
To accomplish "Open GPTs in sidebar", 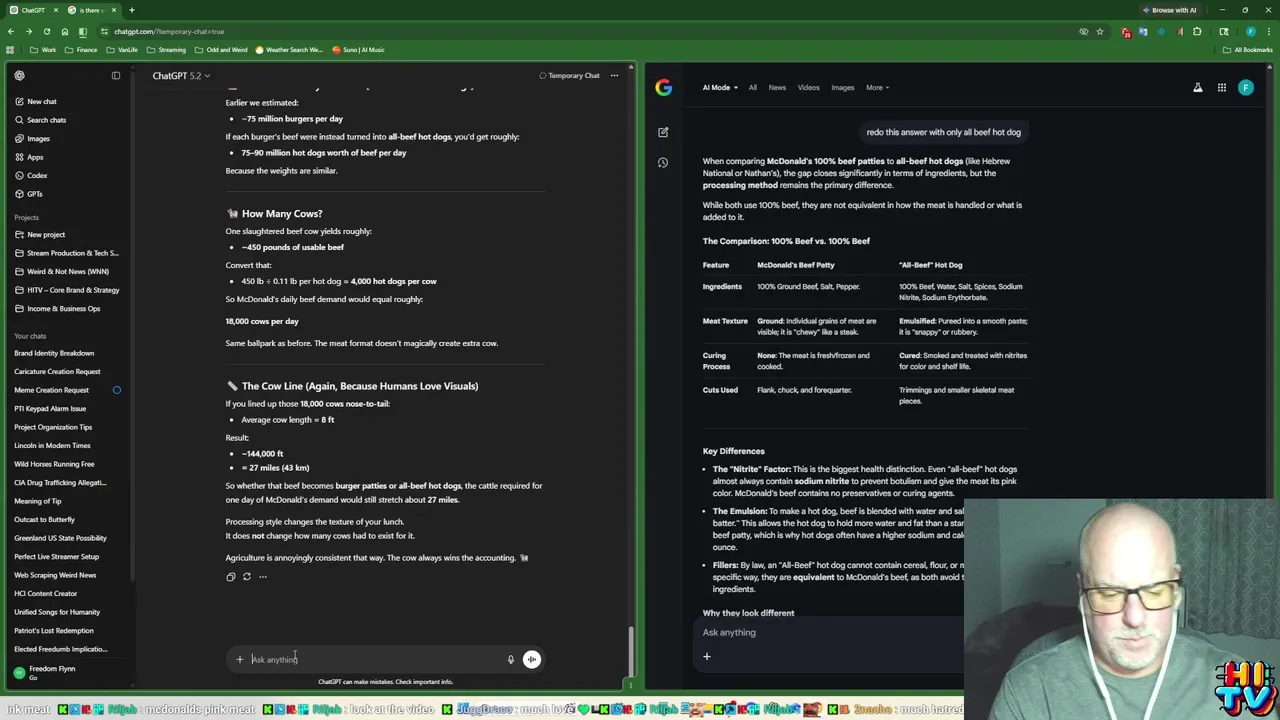I will pos(35,194).
